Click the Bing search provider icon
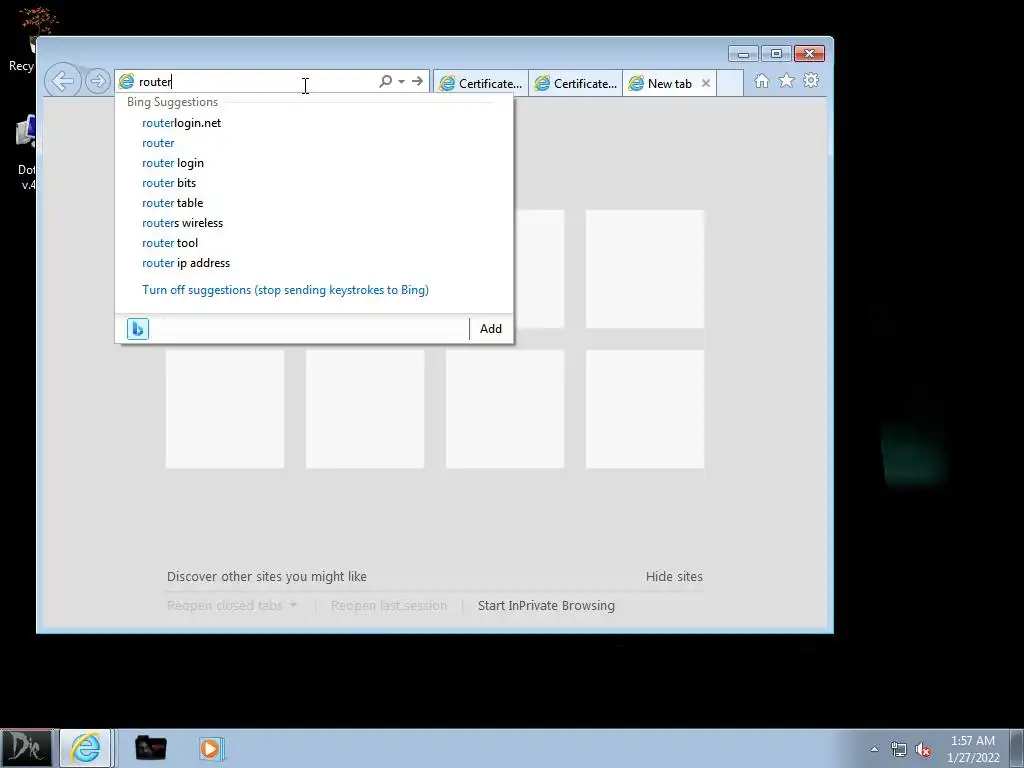1024x768 pixels. pyautogui.click(x=138, y=328)
